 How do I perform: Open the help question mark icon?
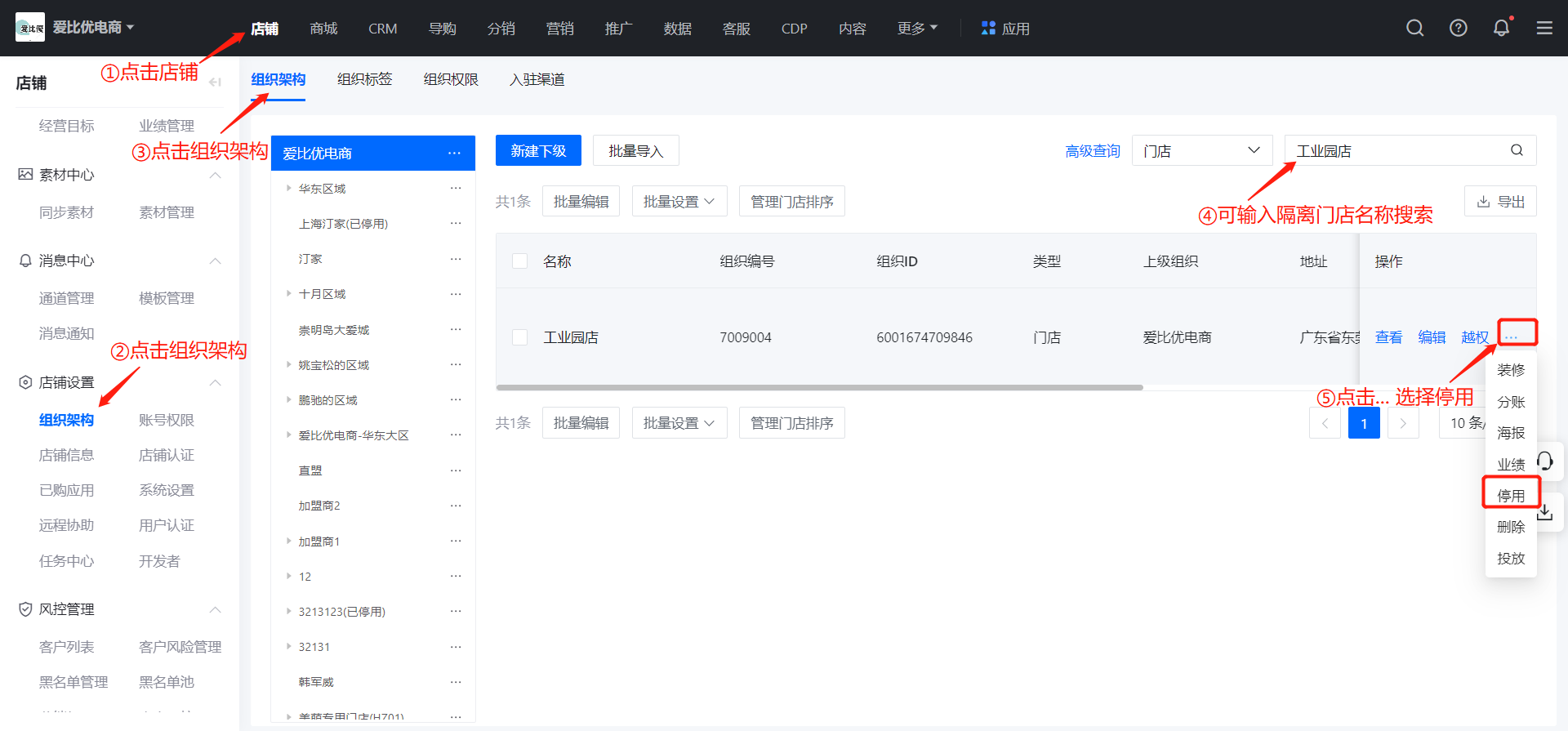1458,28
